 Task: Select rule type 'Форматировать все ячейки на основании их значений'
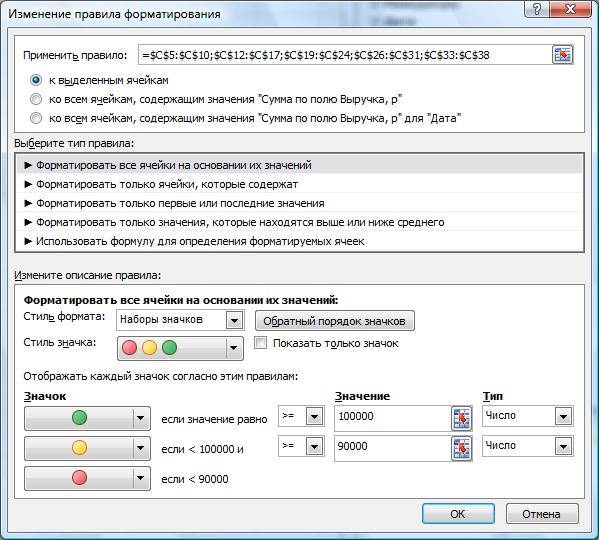click(x=299, y=165)
